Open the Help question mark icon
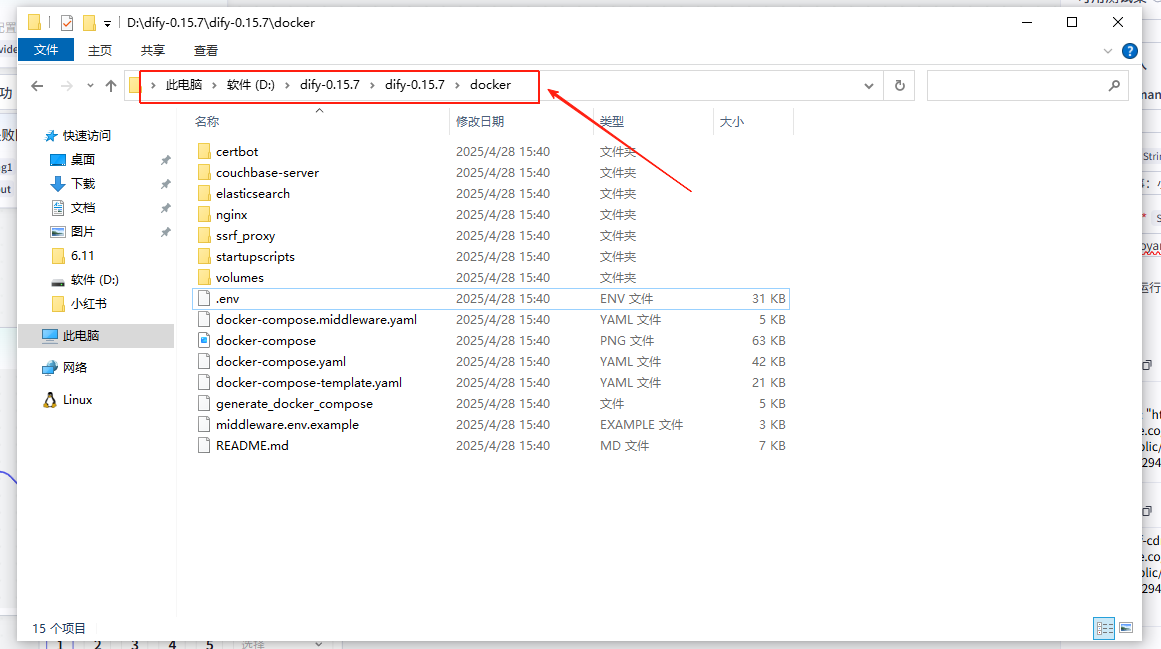 tap(1130, 50)
